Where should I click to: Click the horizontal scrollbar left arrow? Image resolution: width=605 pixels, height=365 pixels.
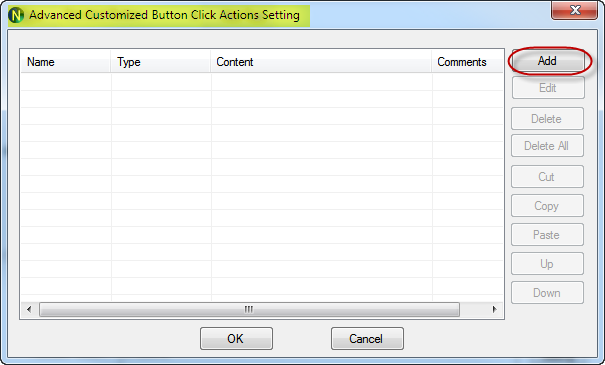coord(29,309)
